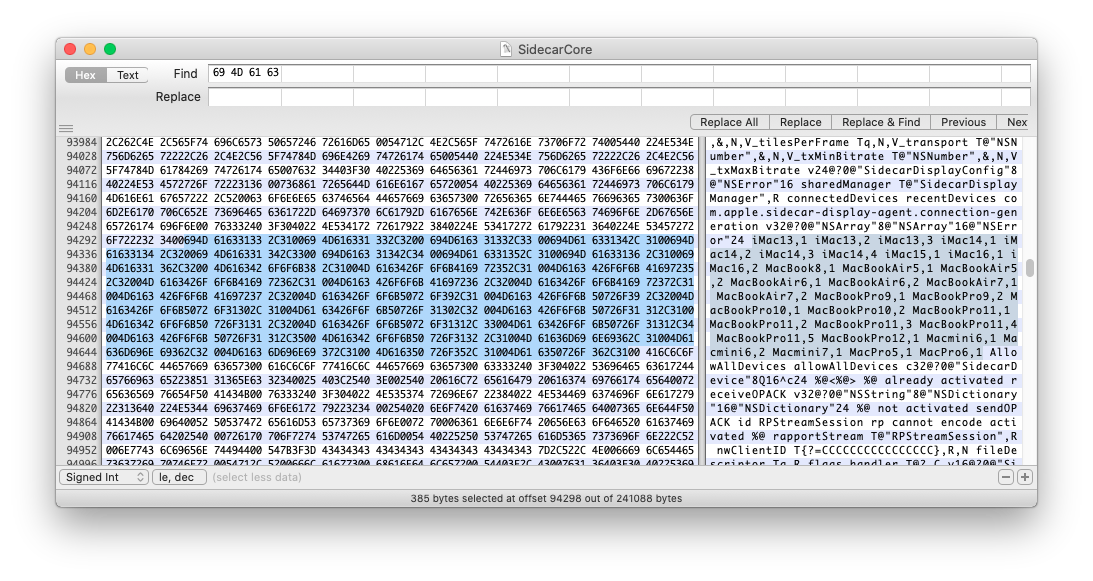
Task: Switch find mode to Text
Action: click(x=128, y=75)
